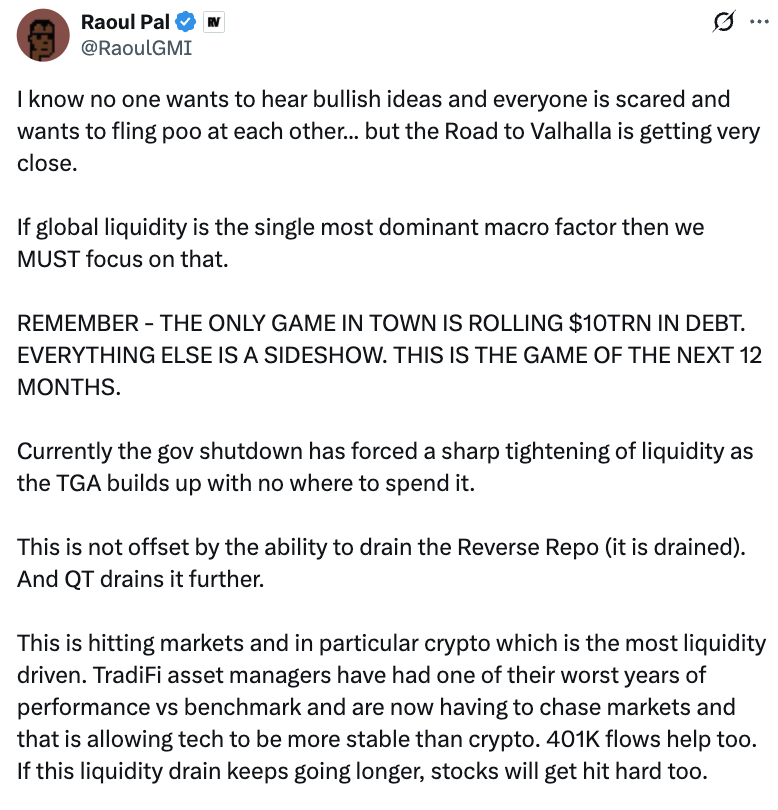Click the "And QT drains it further" line
Image resolution: width=778 pixels, height=810 pixels.
click(140, 580)
